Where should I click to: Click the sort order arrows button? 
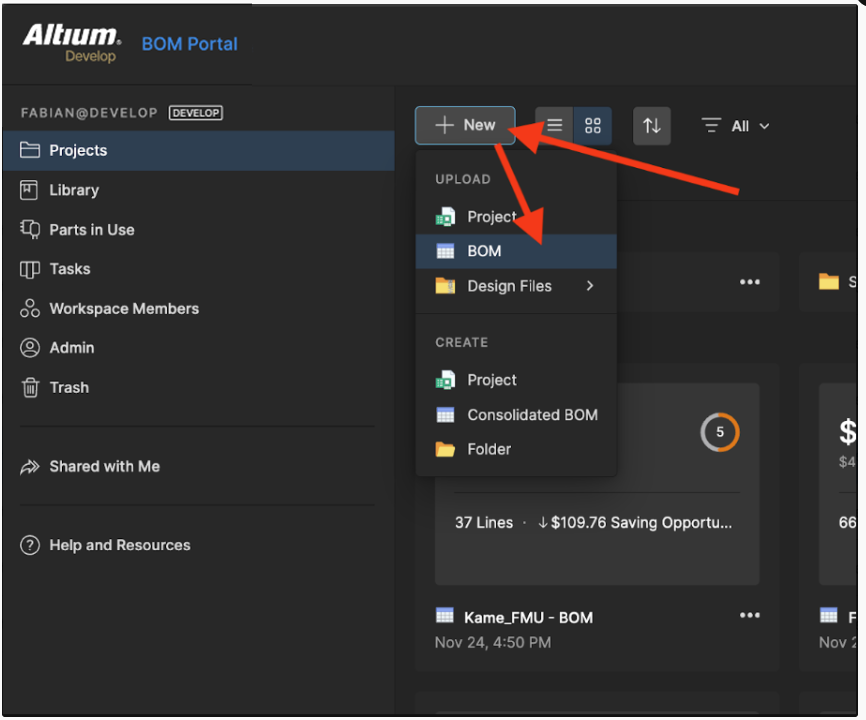pos(652,126)
